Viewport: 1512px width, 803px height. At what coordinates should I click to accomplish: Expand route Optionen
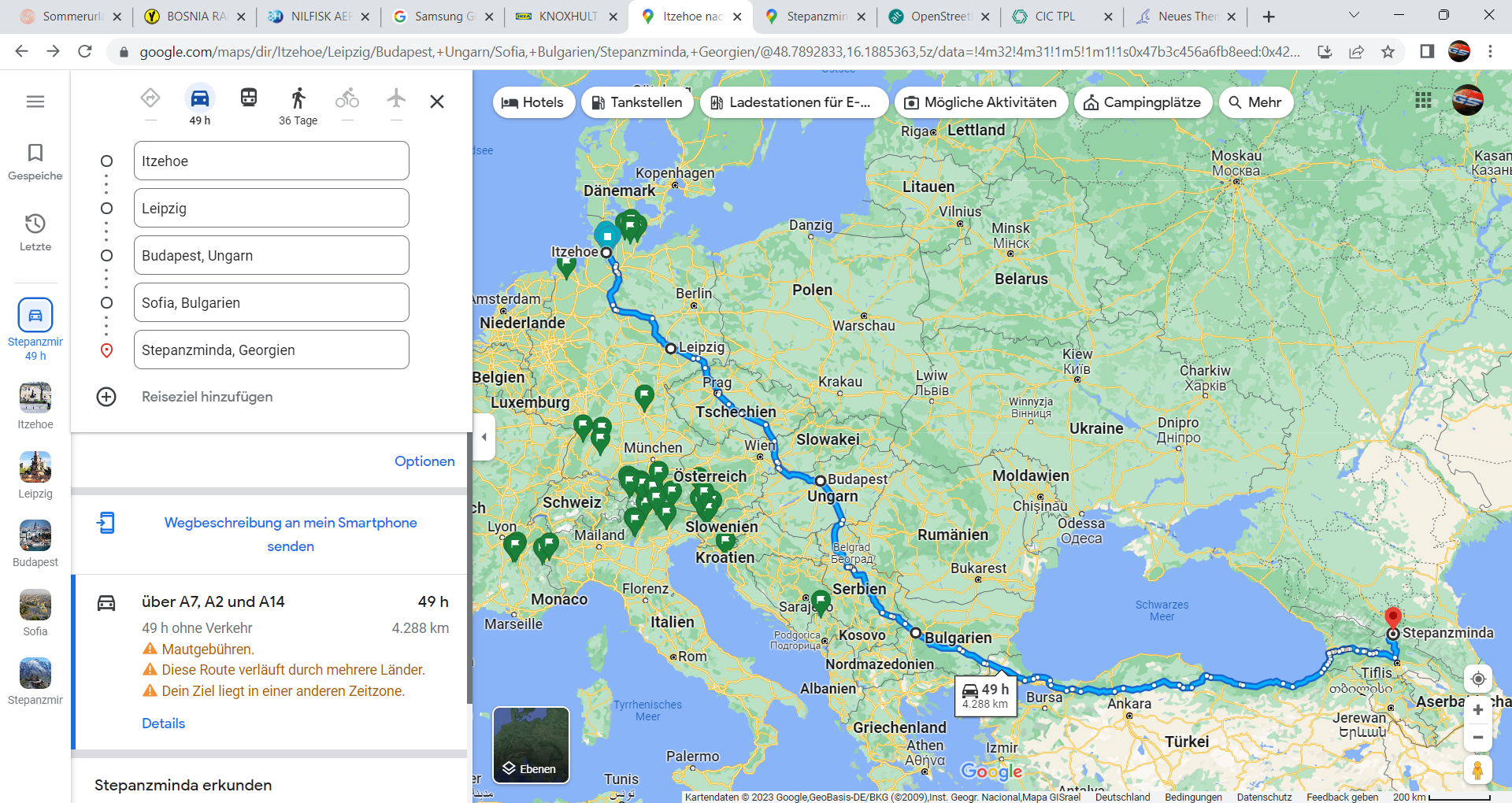pyautogui.click(x=424, y=461)
